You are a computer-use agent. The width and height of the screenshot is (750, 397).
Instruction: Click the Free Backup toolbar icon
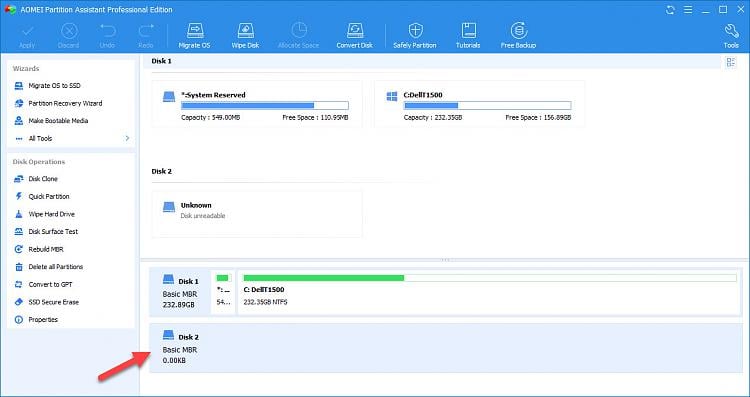pyautogui.click(x=518, y=35)
